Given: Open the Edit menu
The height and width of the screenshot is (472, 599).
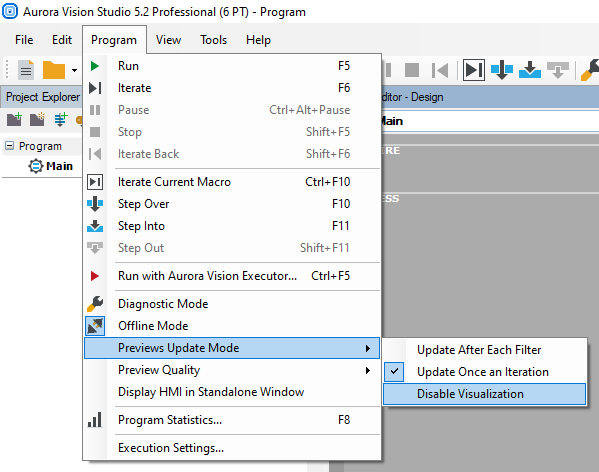Looking at the screenshot, I should (x=62, y=40).
